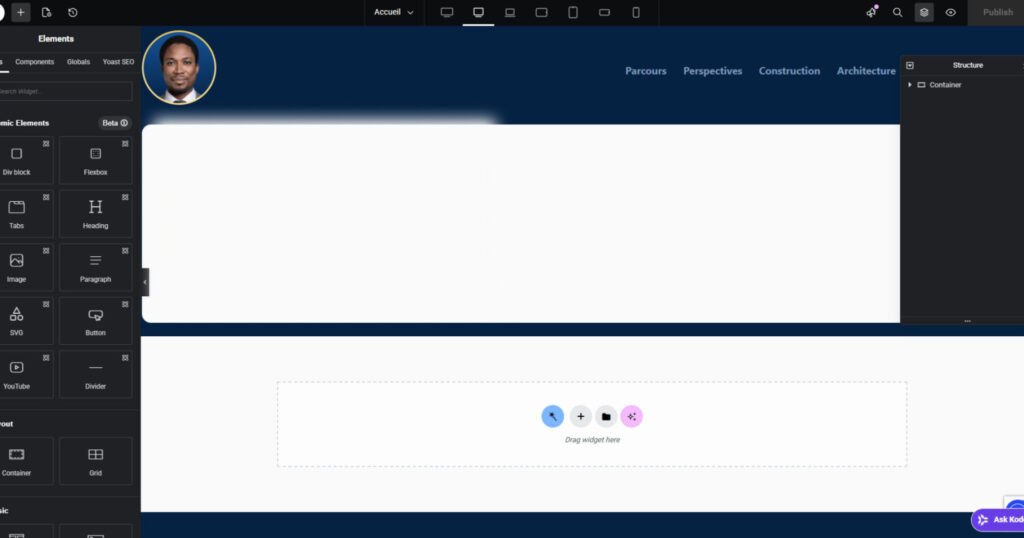1024x538 pixels.
Task: Switch to the Globals tab
Action: click(x=78, y=62)
